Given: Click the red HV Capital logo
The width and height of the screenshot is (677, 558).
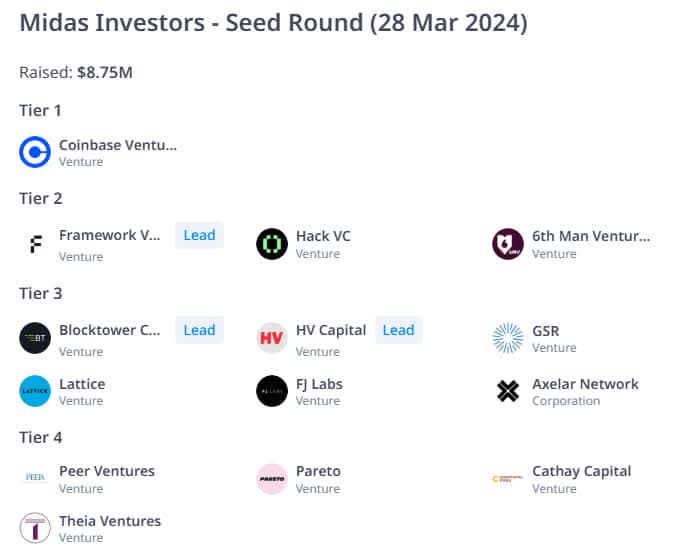Looking at the screenshot, I should pos(272,338).
